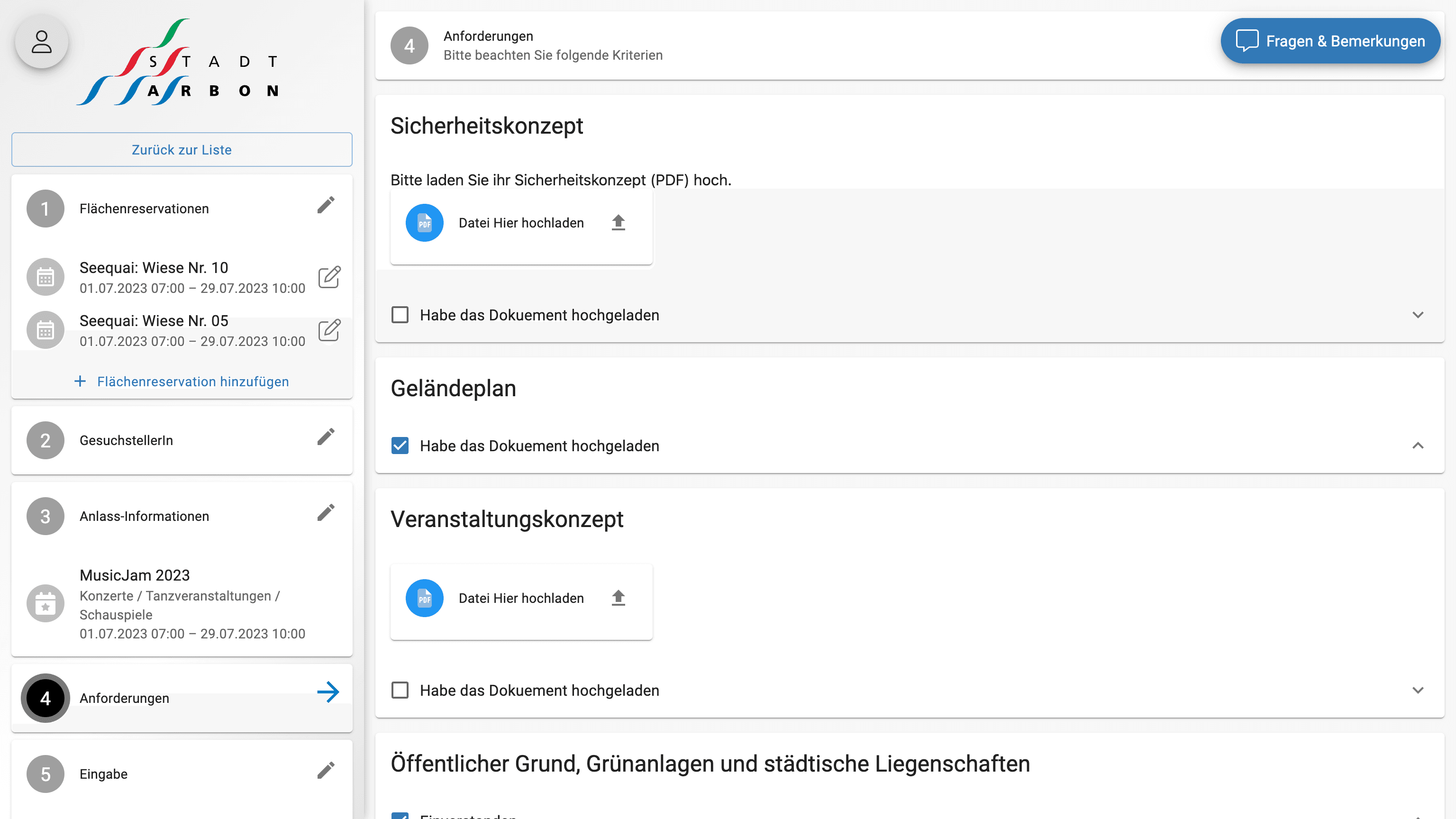The width and height of the screenshot is (1456, 819).
Task: Select the event icon next to MusicJam 2023
Action: 45,603
